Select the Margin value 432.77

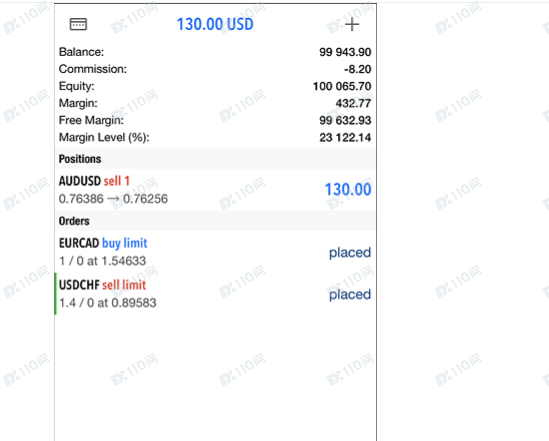pos(353,104)
